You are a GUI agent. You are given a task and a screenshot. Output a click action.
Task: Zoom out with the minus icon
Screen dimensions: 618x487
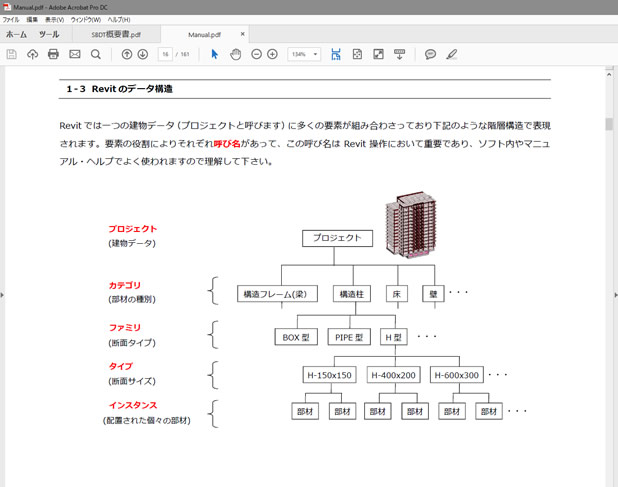(256, 54)
